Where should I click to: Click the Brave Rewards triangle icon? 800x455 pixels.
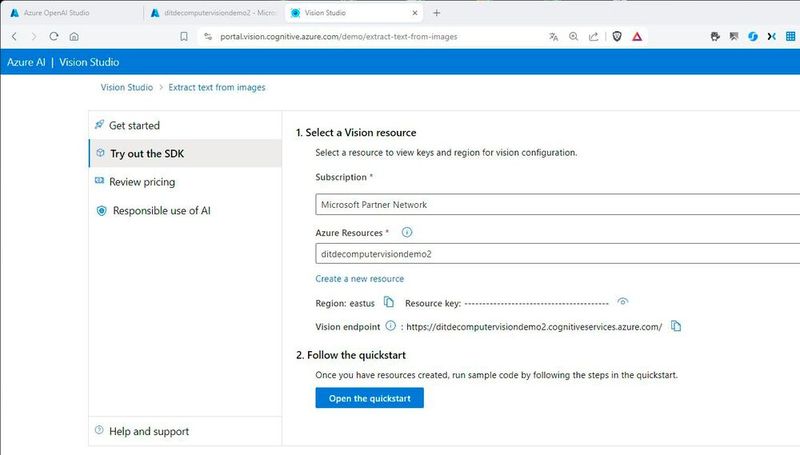637,36
